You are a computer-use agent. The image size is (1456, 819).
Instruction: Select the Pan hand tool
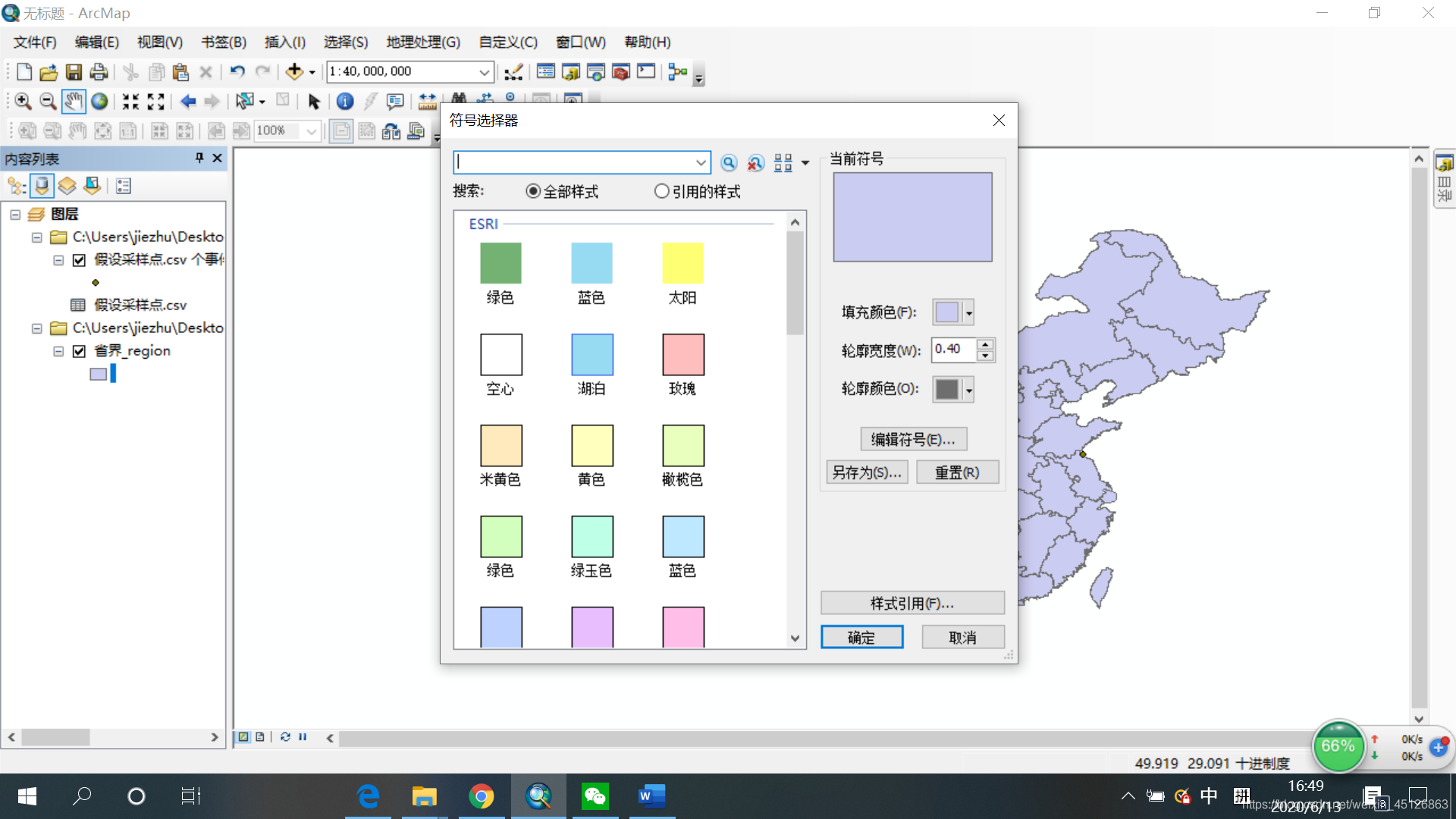pyautogui.click(x=73, y=101)
